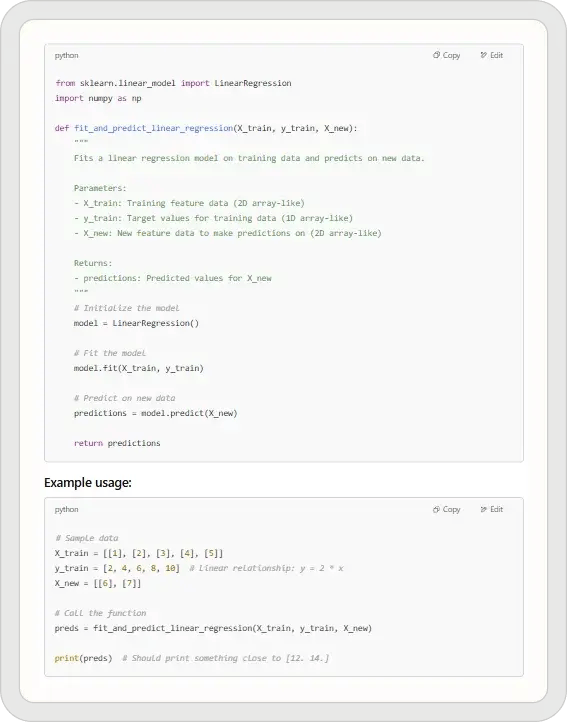Click the 'model = LinearRegression()' line
Viewport: 567px width, 722px height.
pos(136,323)
